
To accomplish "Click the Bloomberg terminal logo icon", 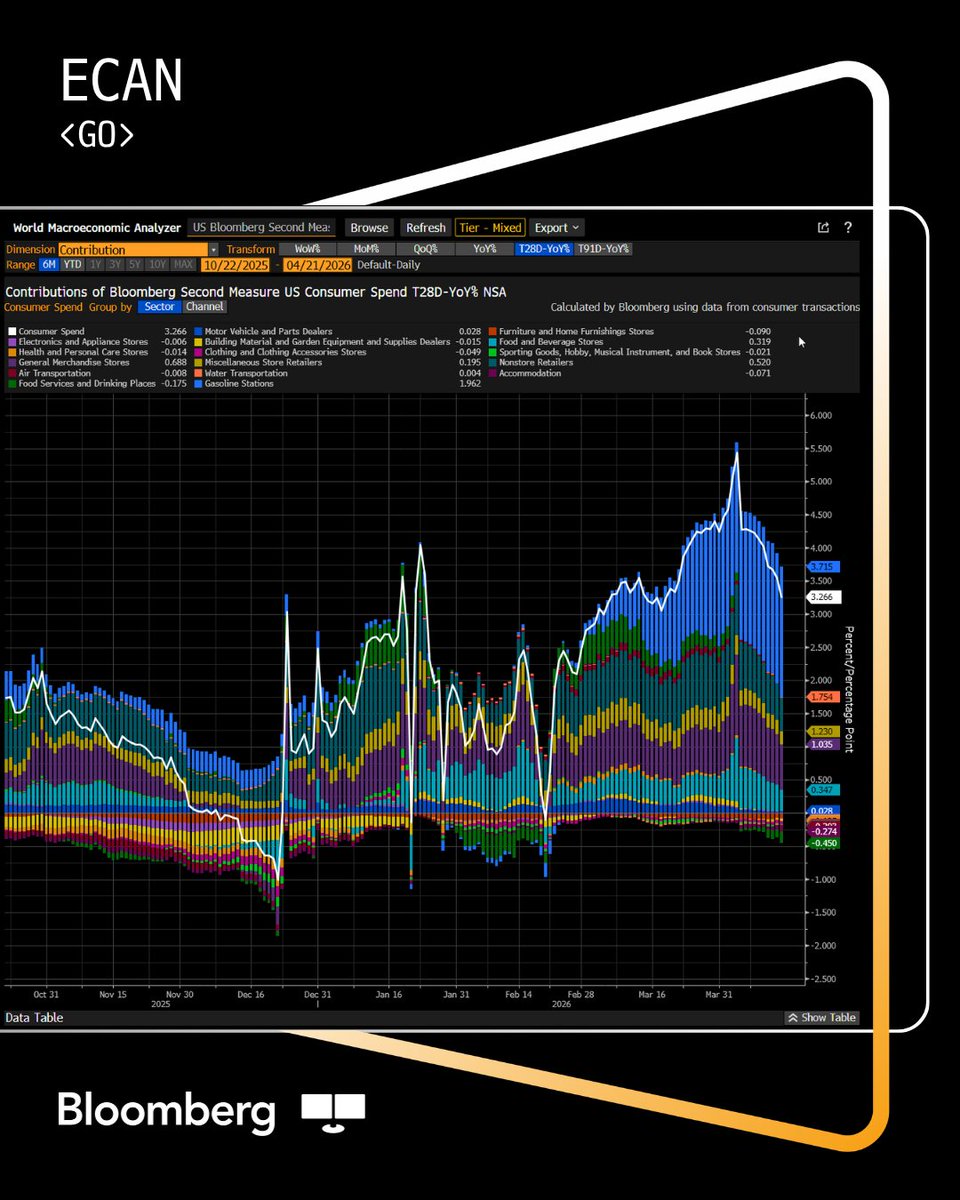I will point(333,1112).
